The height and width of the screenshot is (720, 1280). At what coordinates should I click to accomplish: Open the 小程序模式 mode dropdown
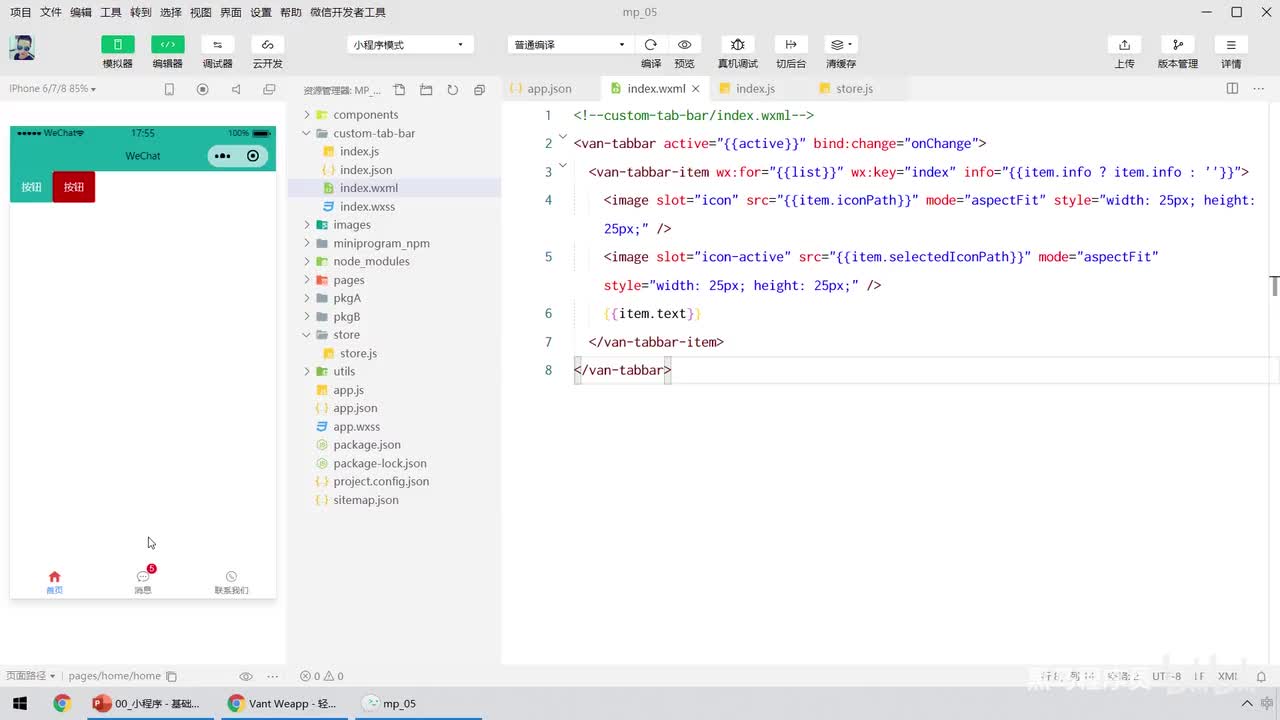coord(407,45)
